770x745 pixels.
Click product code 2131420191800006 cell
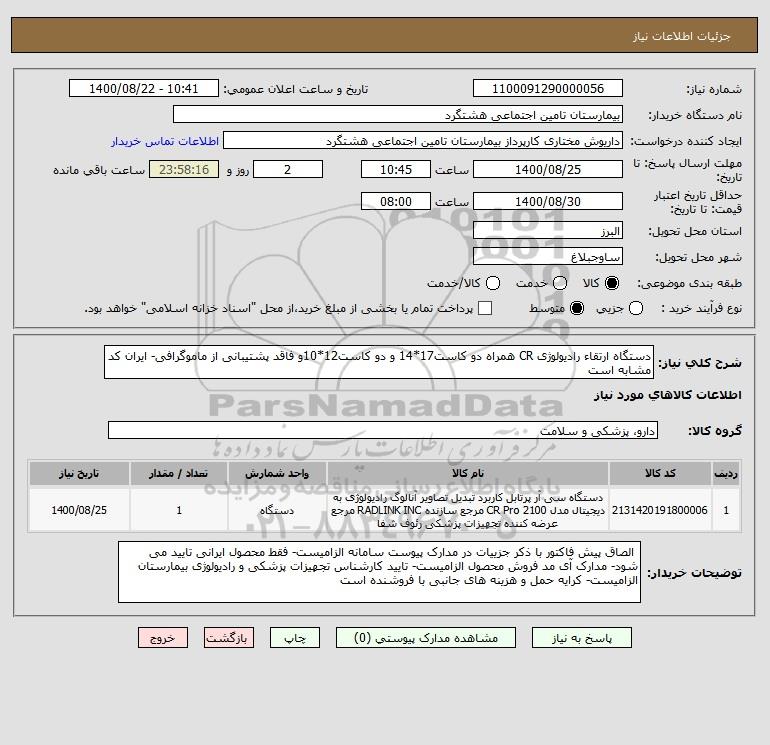tap(660, 510)
